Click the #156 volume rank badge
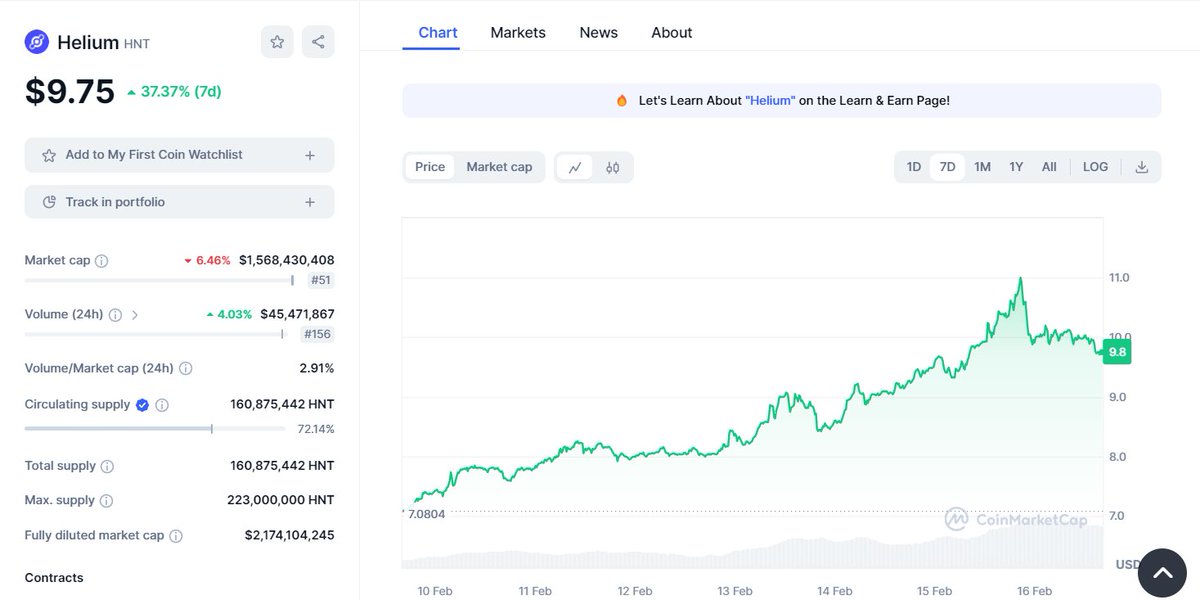 [x=319, y=335]
